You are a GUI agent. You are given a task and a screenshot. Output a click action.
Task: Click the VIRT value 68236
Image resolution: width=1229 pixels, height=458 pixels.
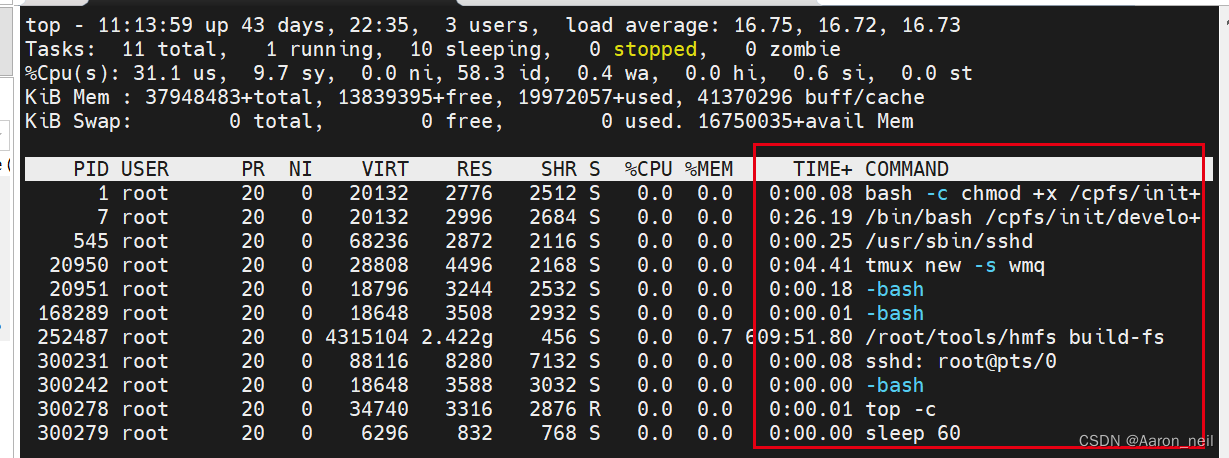coord(379,241)
